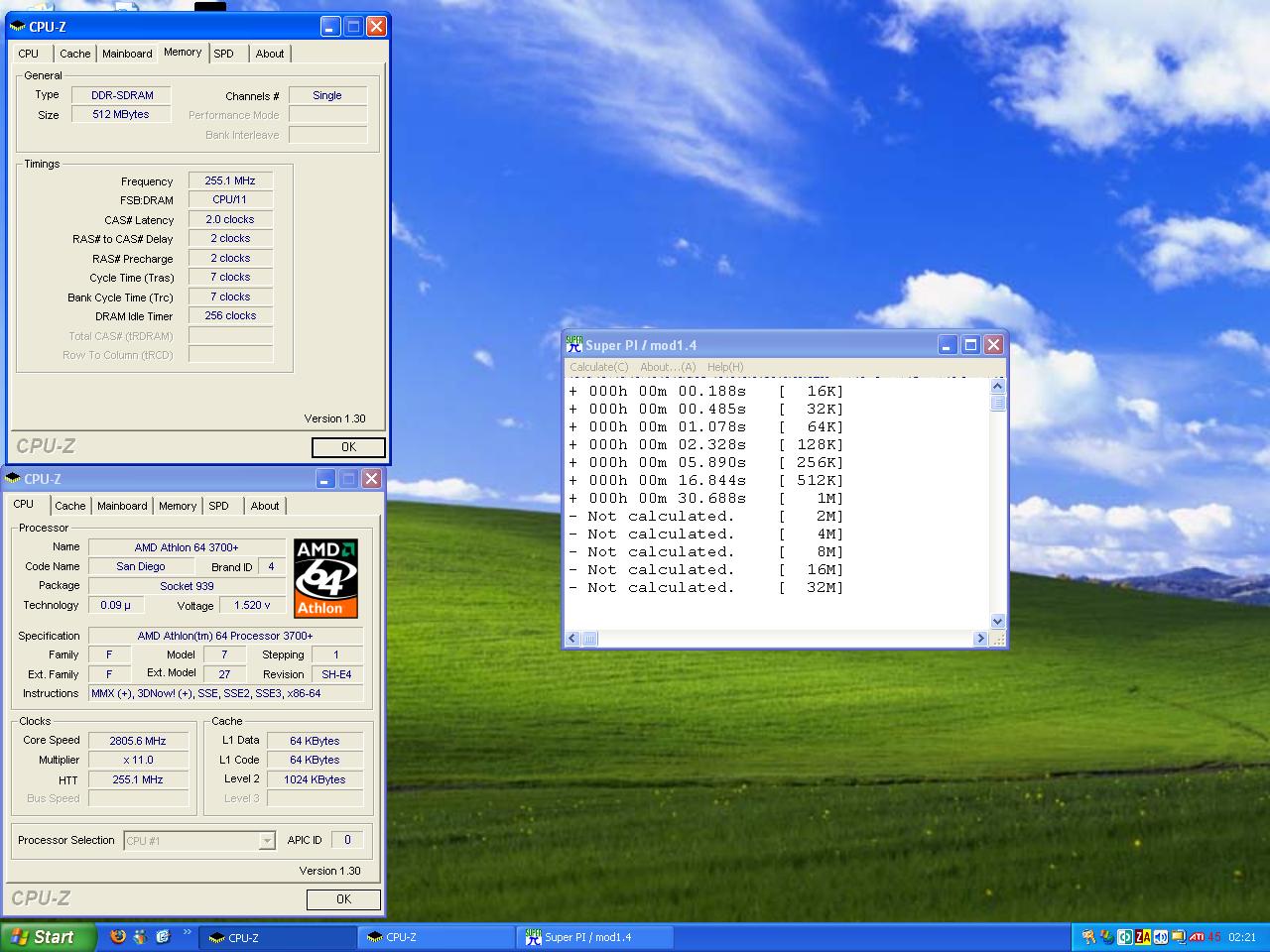Maximize the Super PI window
This screenshot has width=1270, height=952.
(970, 345)
